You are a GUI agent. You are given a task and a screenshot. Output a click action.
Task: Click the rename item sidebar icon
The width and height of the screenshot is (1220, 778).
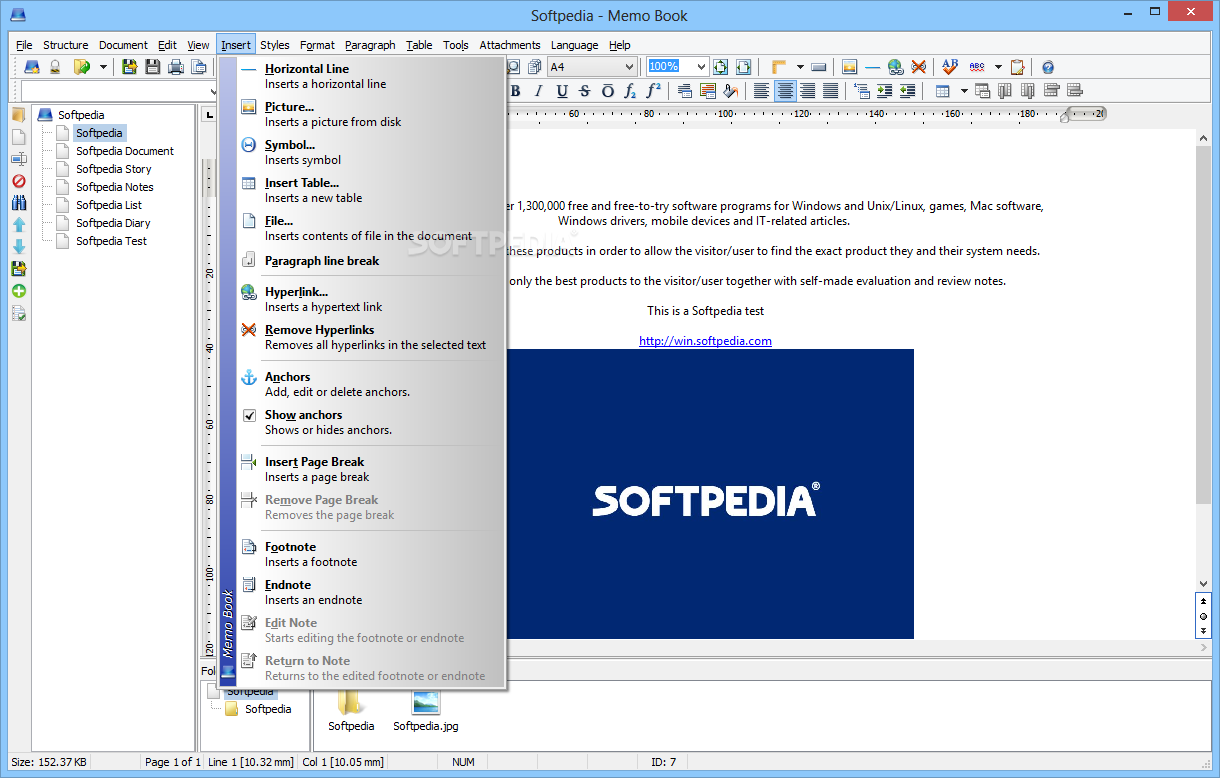coord(18,159)
